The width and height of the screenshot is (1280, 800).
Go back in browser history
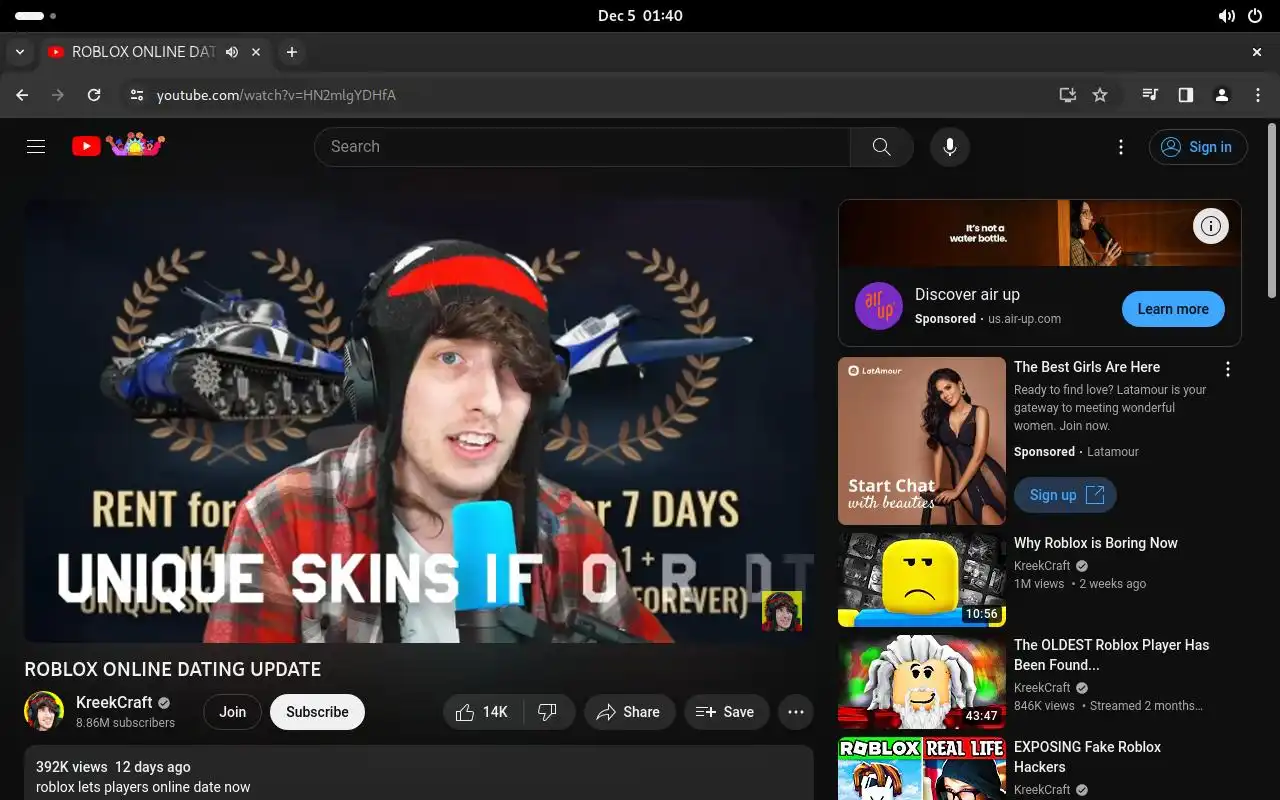[x=22, y=95]
